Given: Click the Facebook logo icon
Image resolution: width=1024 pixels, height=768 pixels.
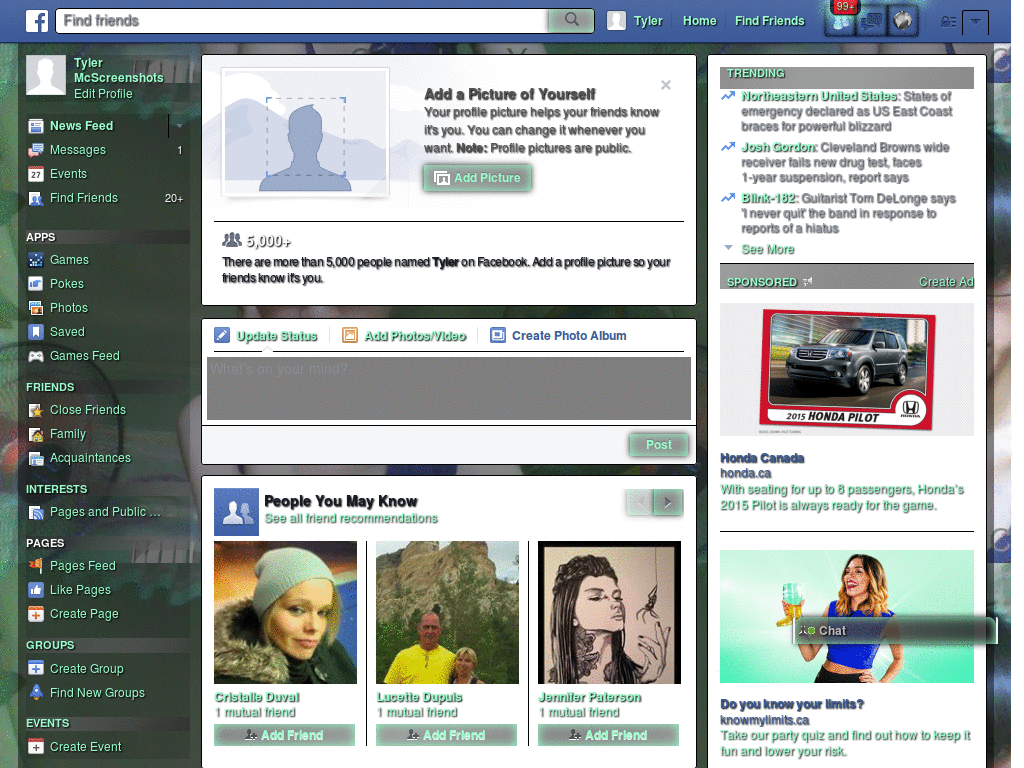Looking at the screenshot, I should point(37,21).
